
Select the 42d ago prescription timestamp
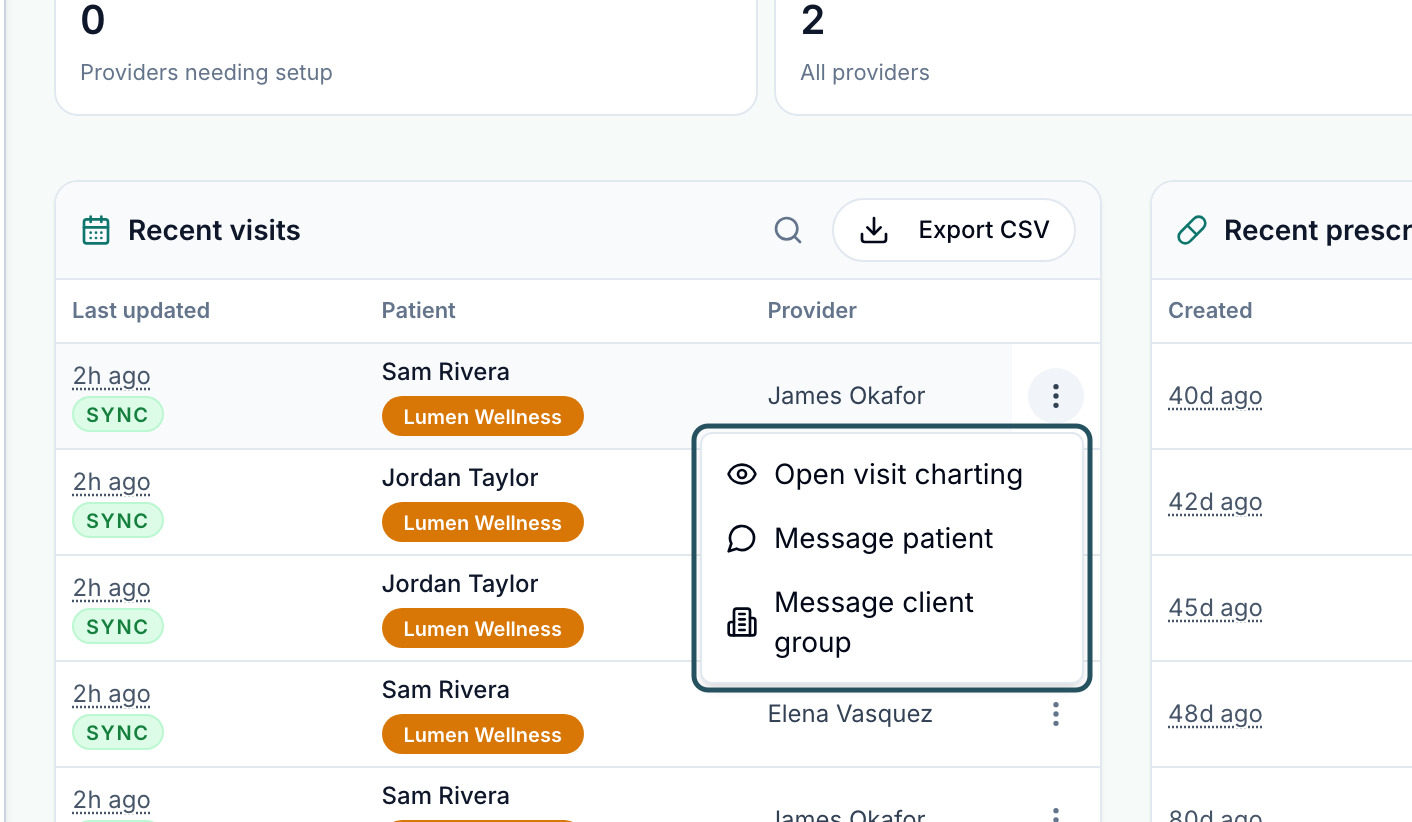1215,502
